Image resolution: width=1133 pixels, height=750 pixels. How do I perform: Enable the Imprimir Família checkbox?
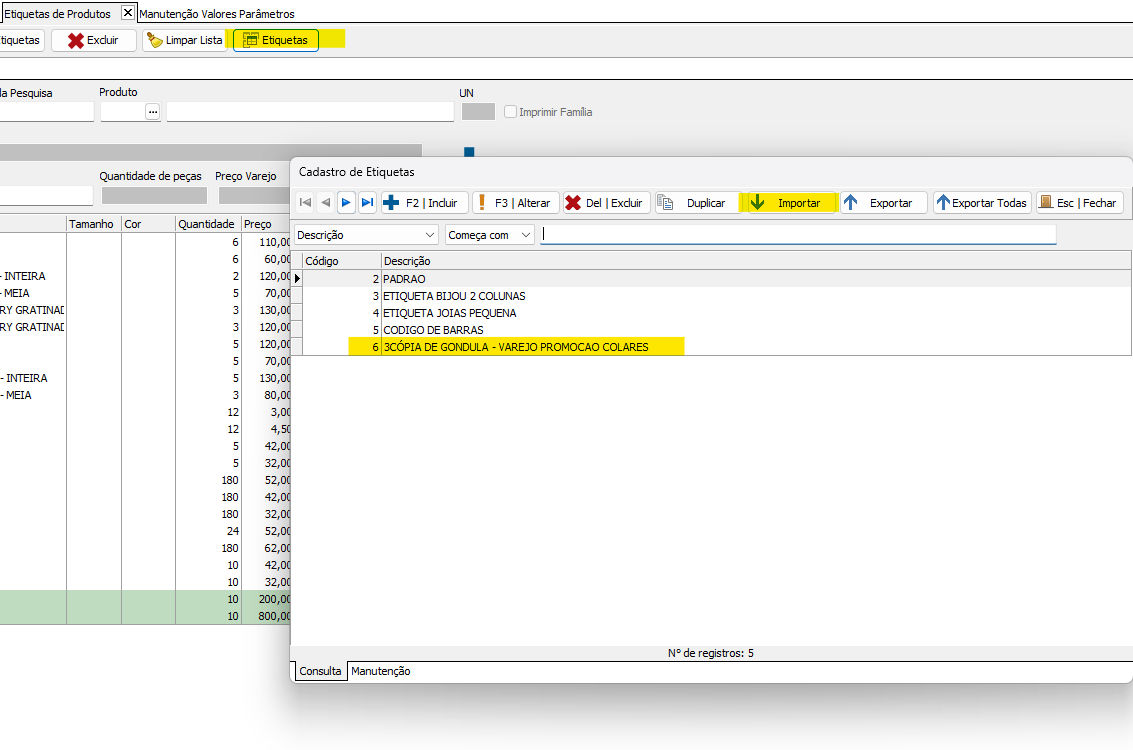511,112
